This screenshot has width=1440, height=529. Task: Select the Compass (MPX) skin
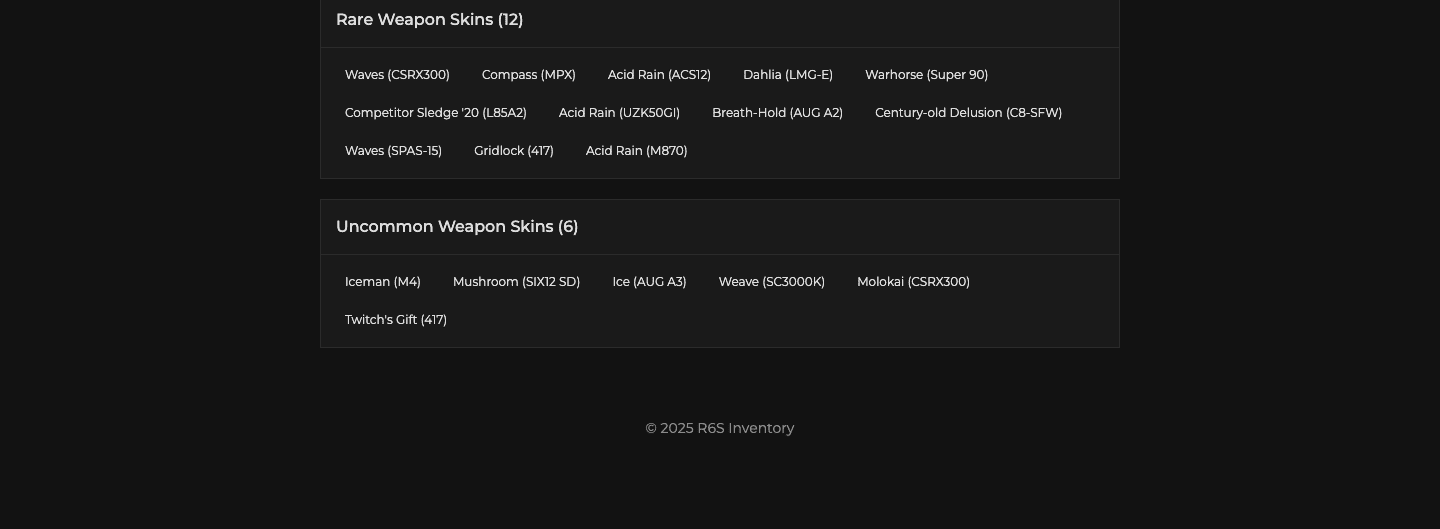tap(528, 75)
